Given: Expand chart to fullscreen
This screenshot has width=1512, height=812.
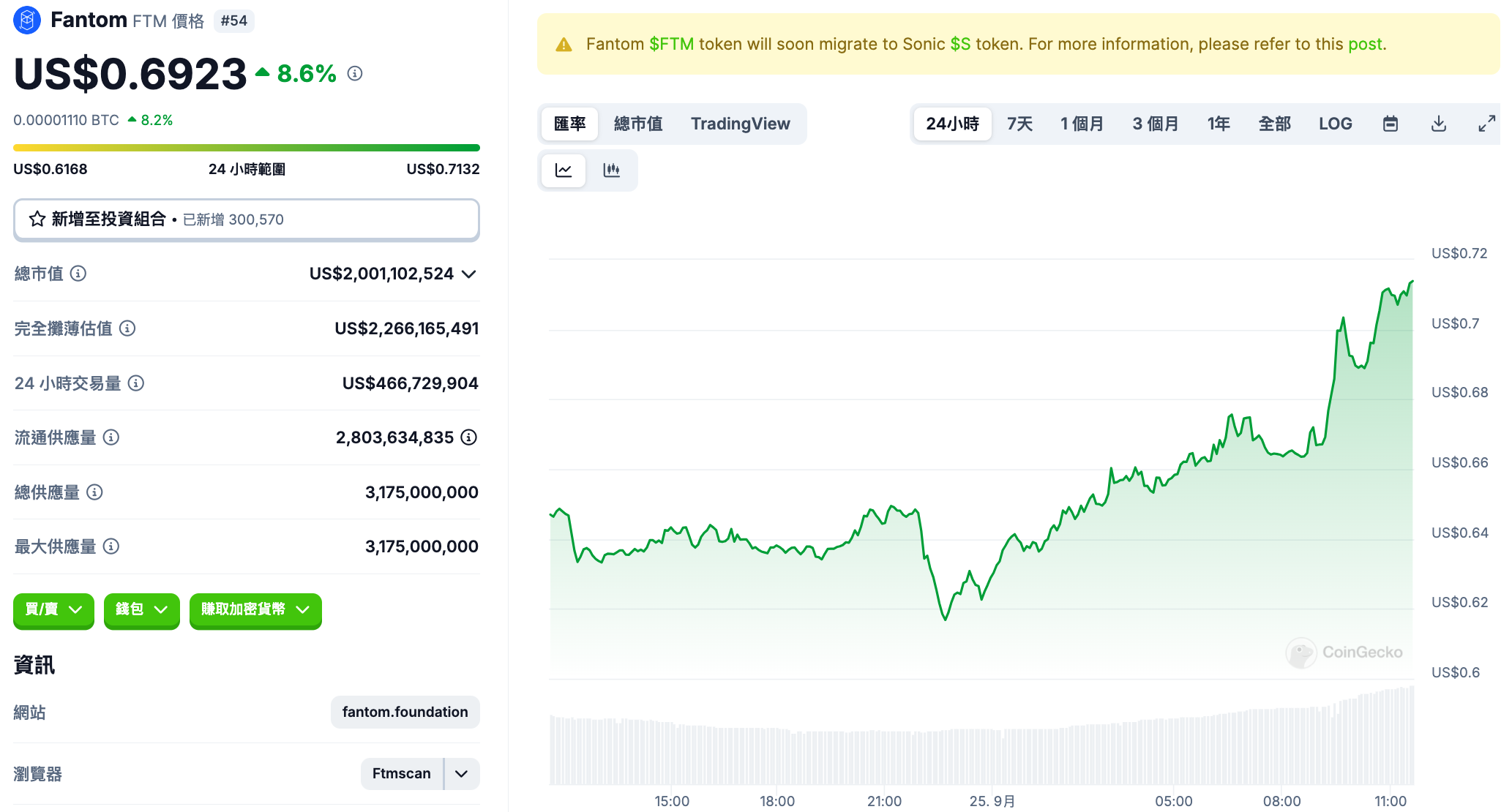Looking at the screenshot, I should pos(1486,124).
